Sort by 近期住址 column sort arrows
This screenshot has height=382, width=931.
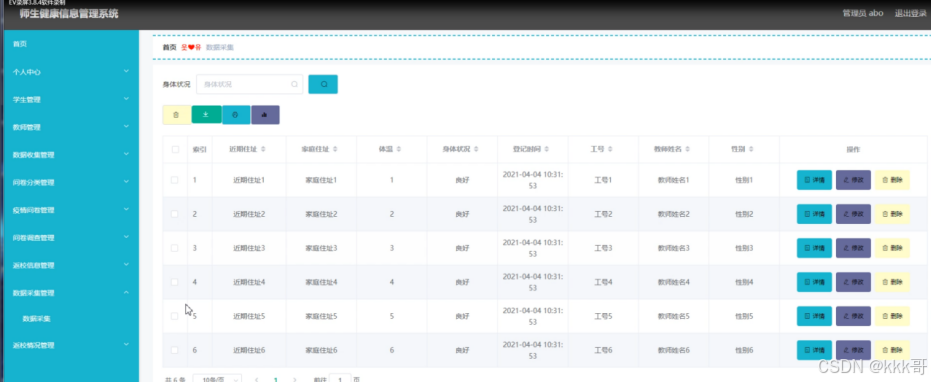(263, 150)
